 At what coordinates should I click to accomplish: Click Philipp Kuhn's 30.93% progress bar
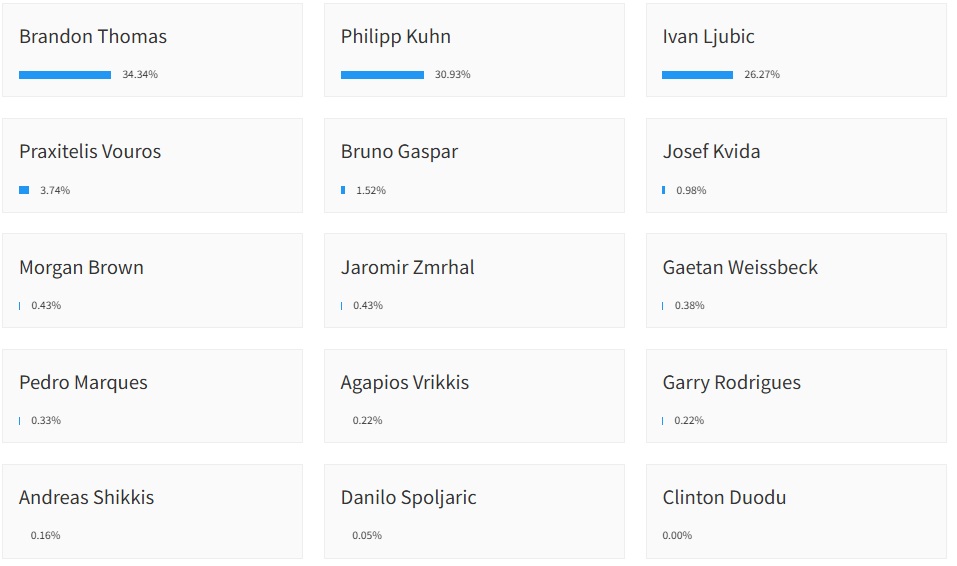(382, 75)
